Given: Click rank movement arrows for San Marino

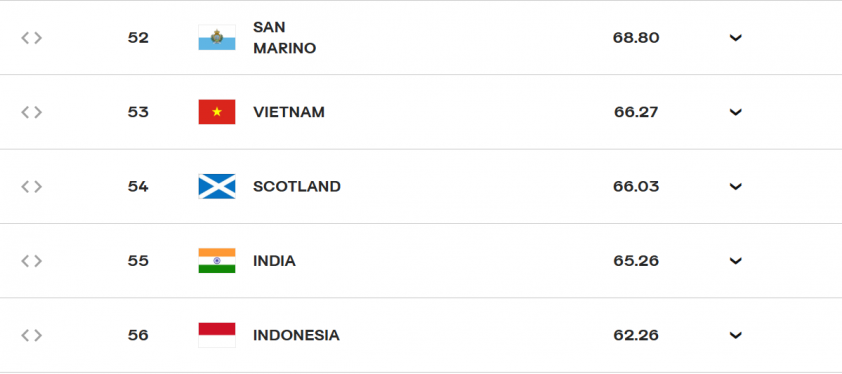Looking at the screenshot, I should [x=31, y=38].
